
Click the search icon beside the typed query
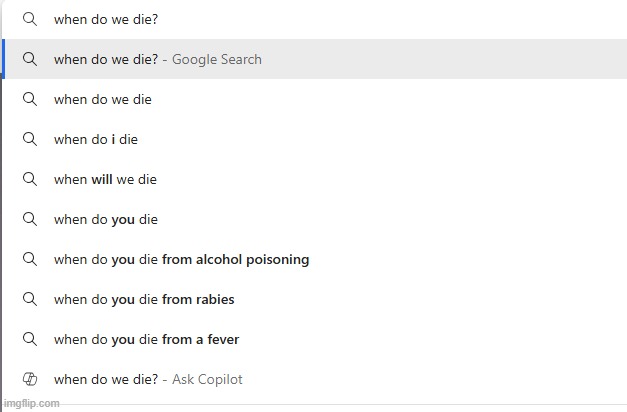pos(30,19)
